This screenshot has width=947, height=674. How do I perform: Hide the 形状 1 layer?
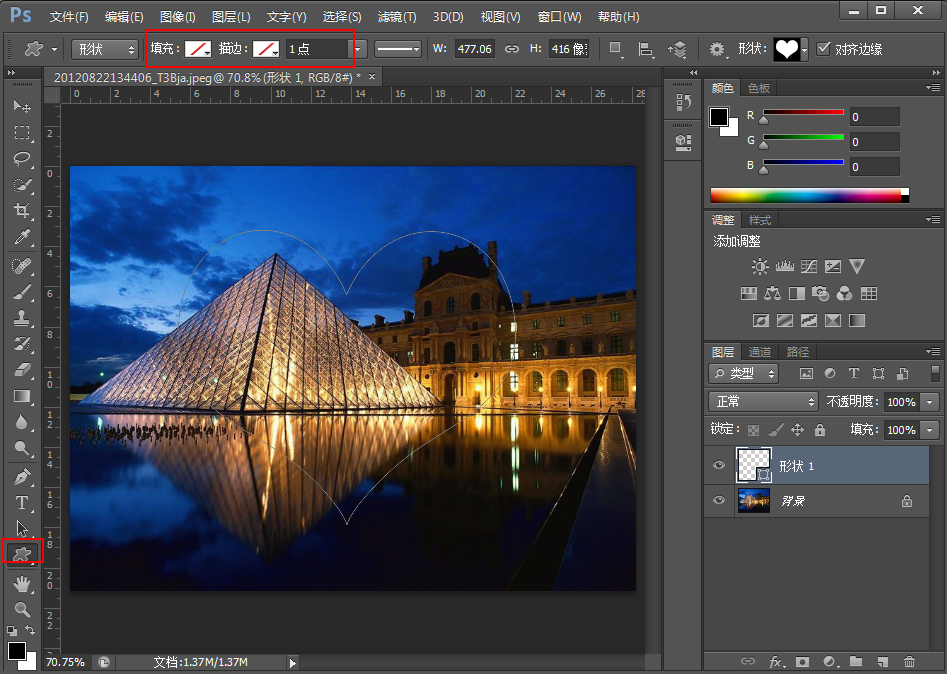point(718,466)
